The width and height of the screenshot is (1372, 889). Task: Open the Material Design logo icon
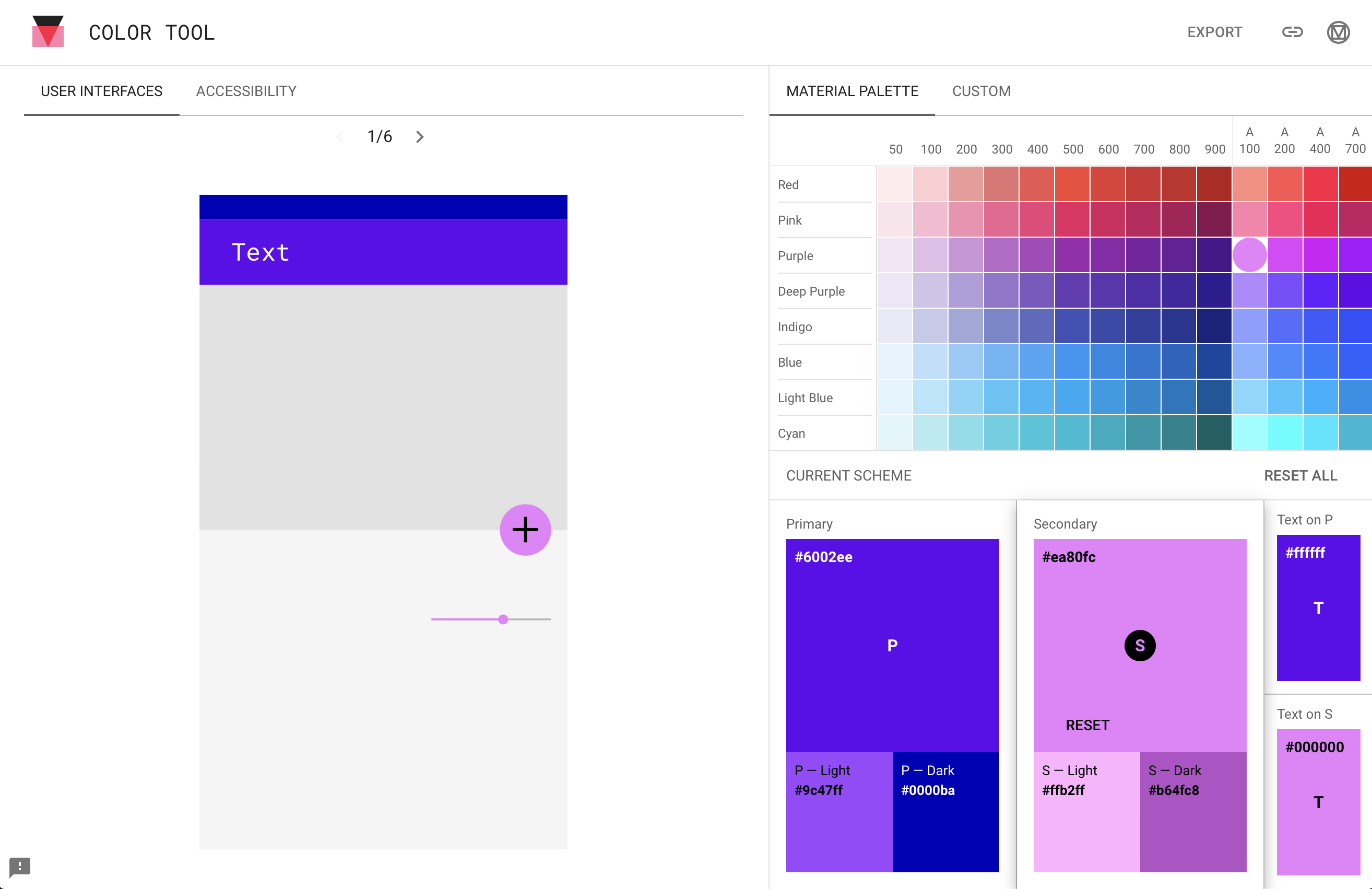tap(1338, 32)
